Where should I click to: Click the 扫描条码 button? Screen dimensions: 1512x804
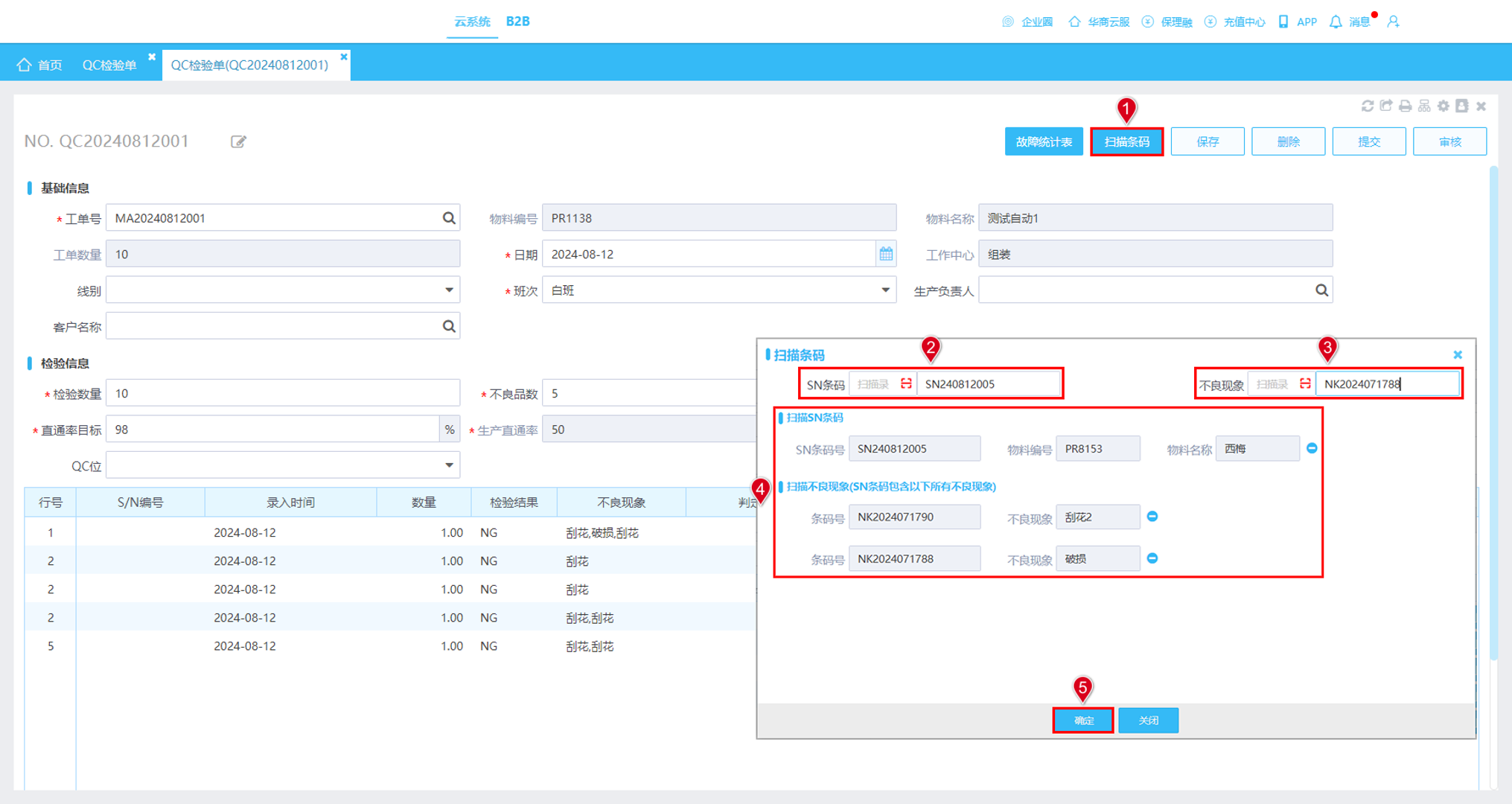tap(1126, 141)
